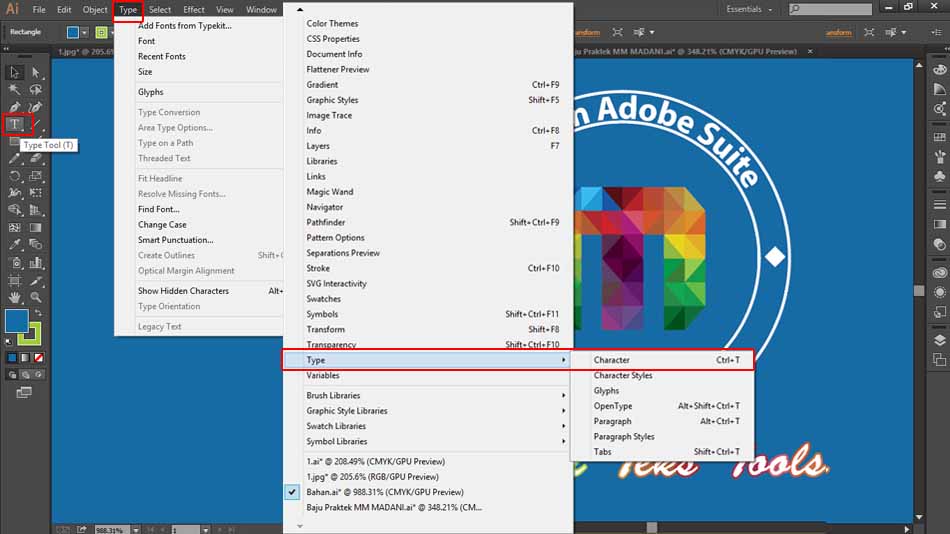Pick the Magic Wand tool in toolbar
950x534 pixels.
click(x=15, y=90)
